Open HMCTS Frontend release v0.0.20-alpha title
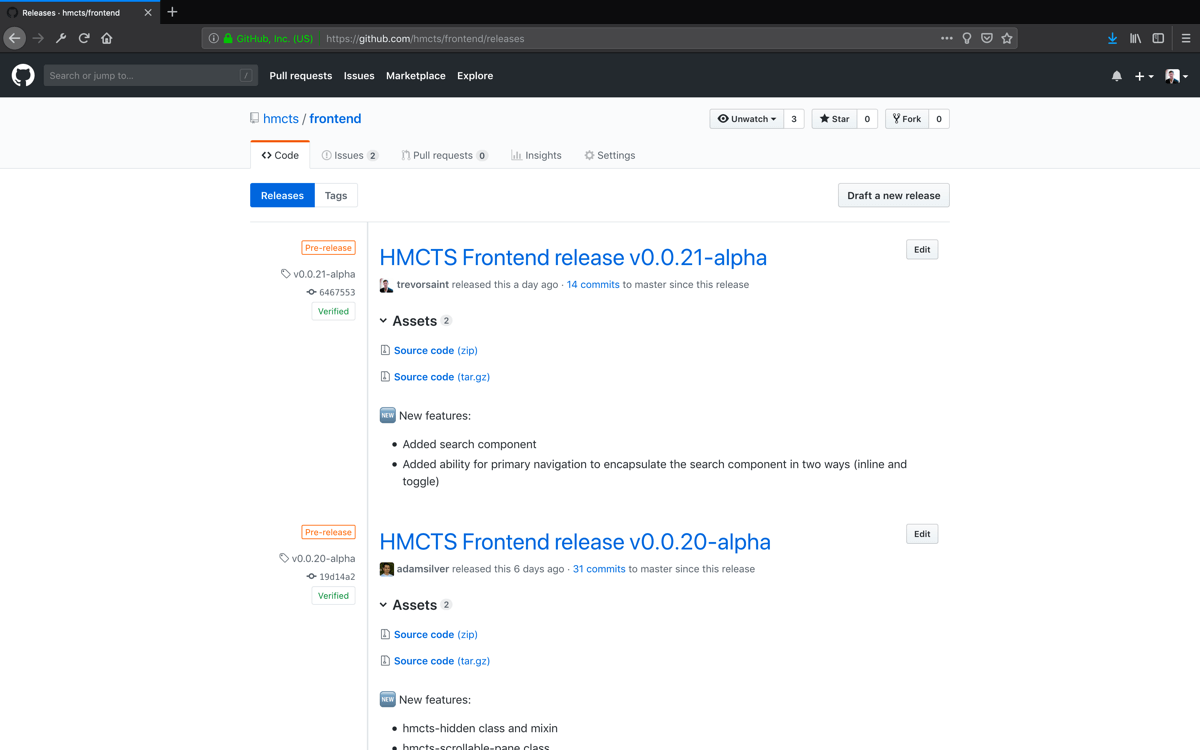1200x750 pixels. (x=575, y=541)
